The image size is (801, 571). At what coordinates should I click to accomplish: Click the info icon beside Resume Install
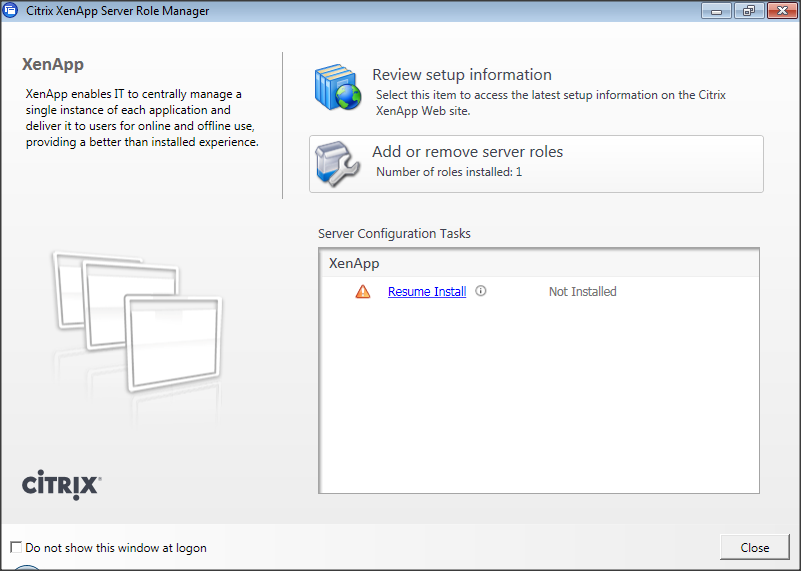click(481, 292)
